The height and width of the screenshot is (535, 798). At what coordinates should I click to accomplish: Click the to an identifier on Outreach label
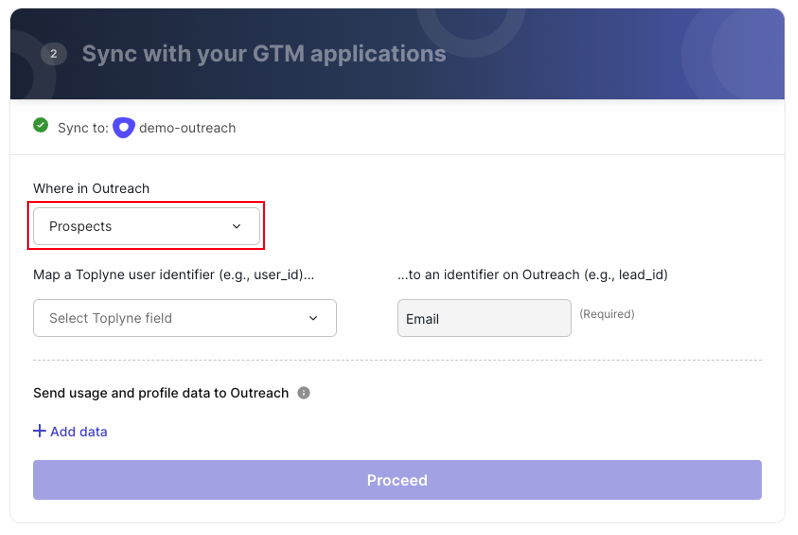(532, 275)
